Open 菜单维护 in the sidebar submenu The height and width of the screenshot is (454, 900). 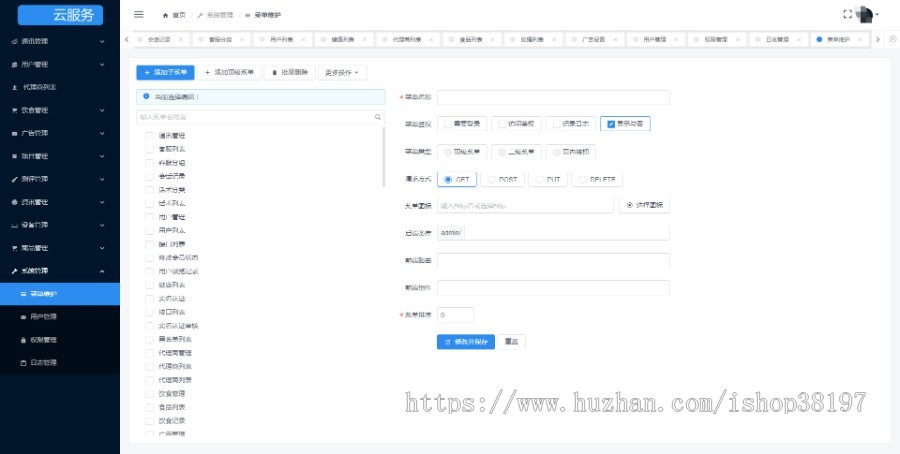point(60,294)
